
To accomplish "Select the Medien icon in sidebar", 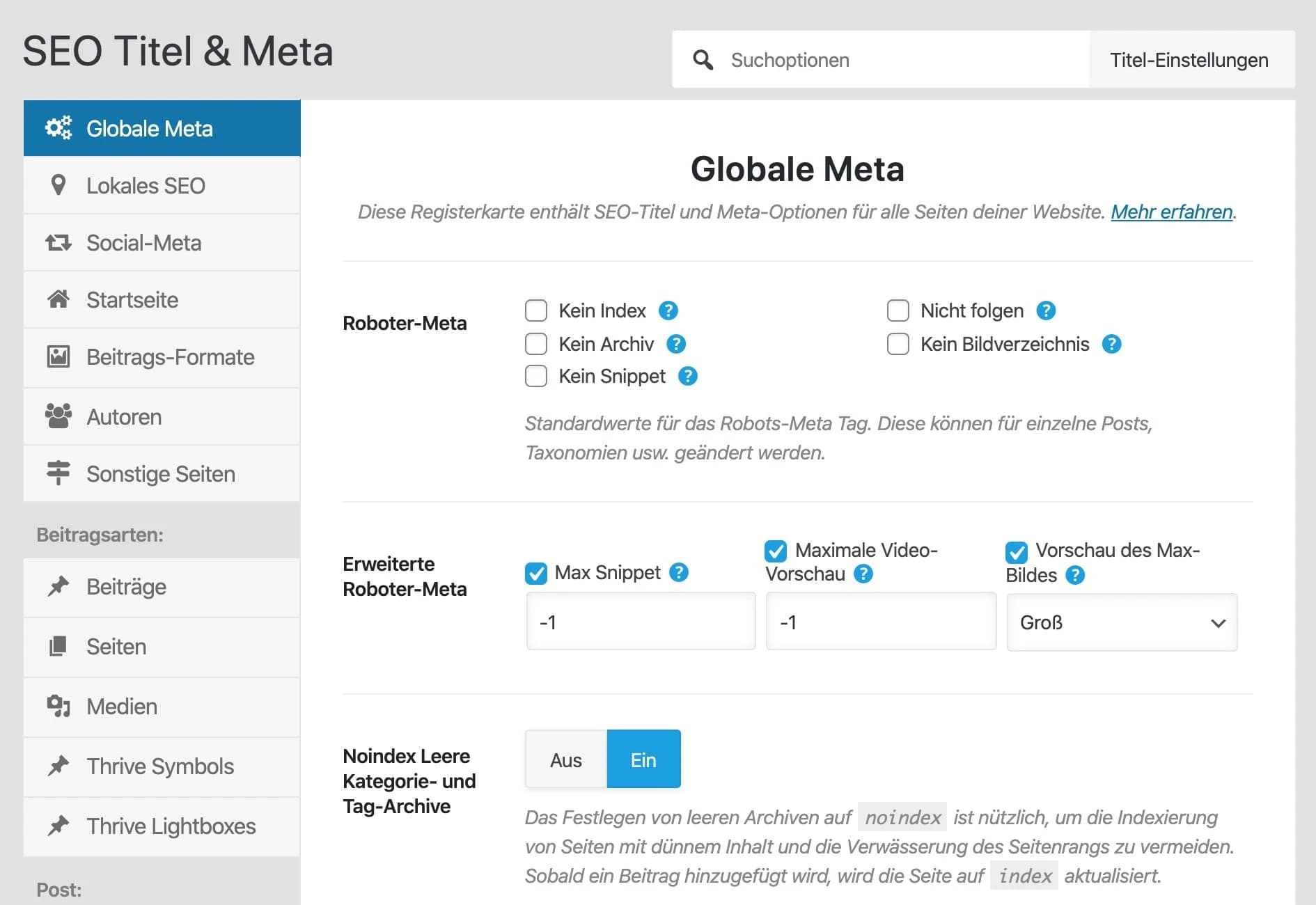I will click(58, 706).
